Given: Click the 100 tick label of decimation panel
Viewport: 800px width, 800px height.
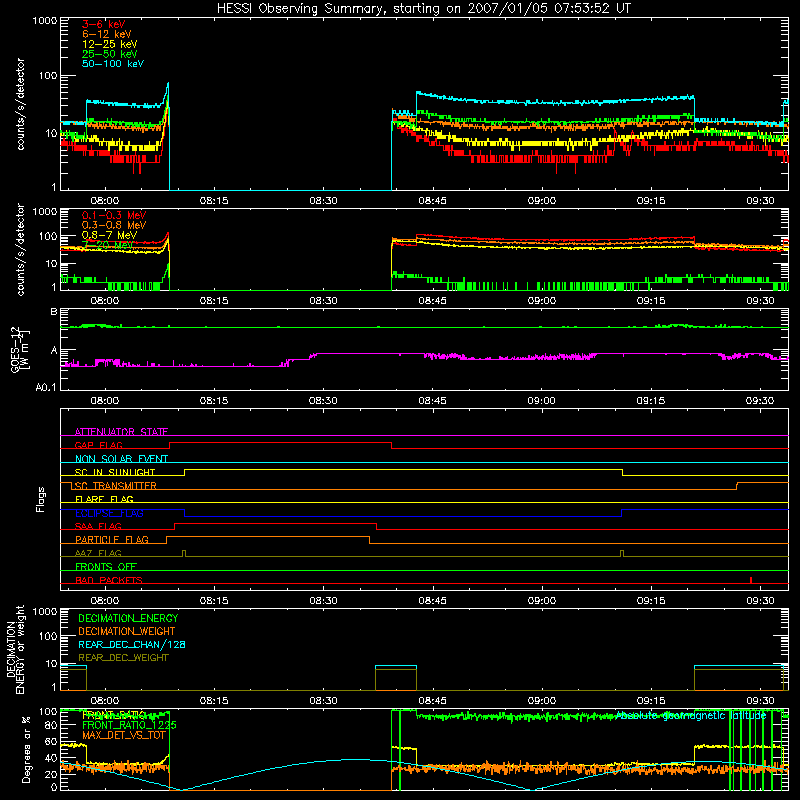Looking at the screenshot, I should 48,636.
